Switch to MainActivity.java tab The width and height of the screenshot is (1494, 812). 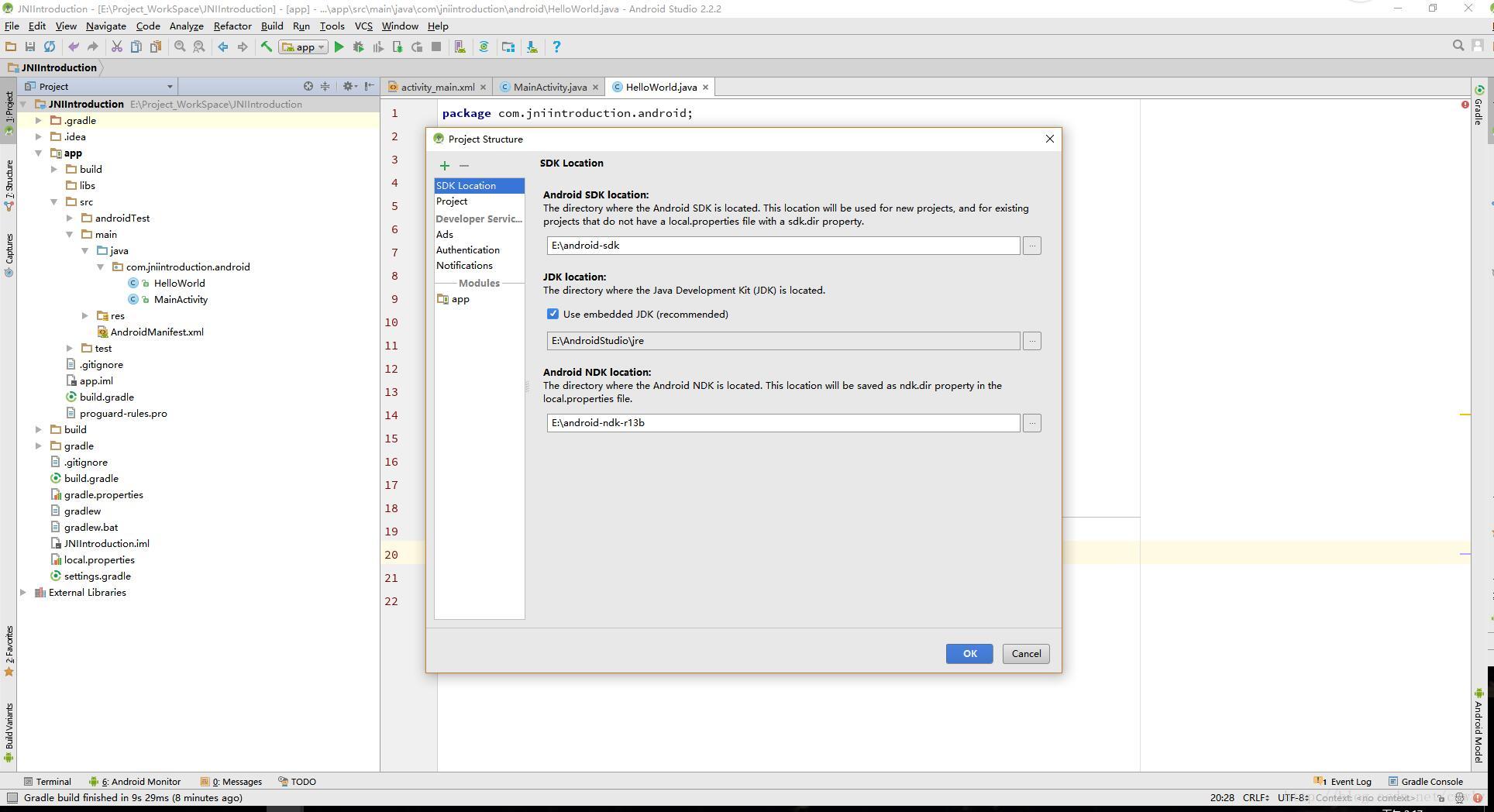pyautogui.click(x=549, y=87)
